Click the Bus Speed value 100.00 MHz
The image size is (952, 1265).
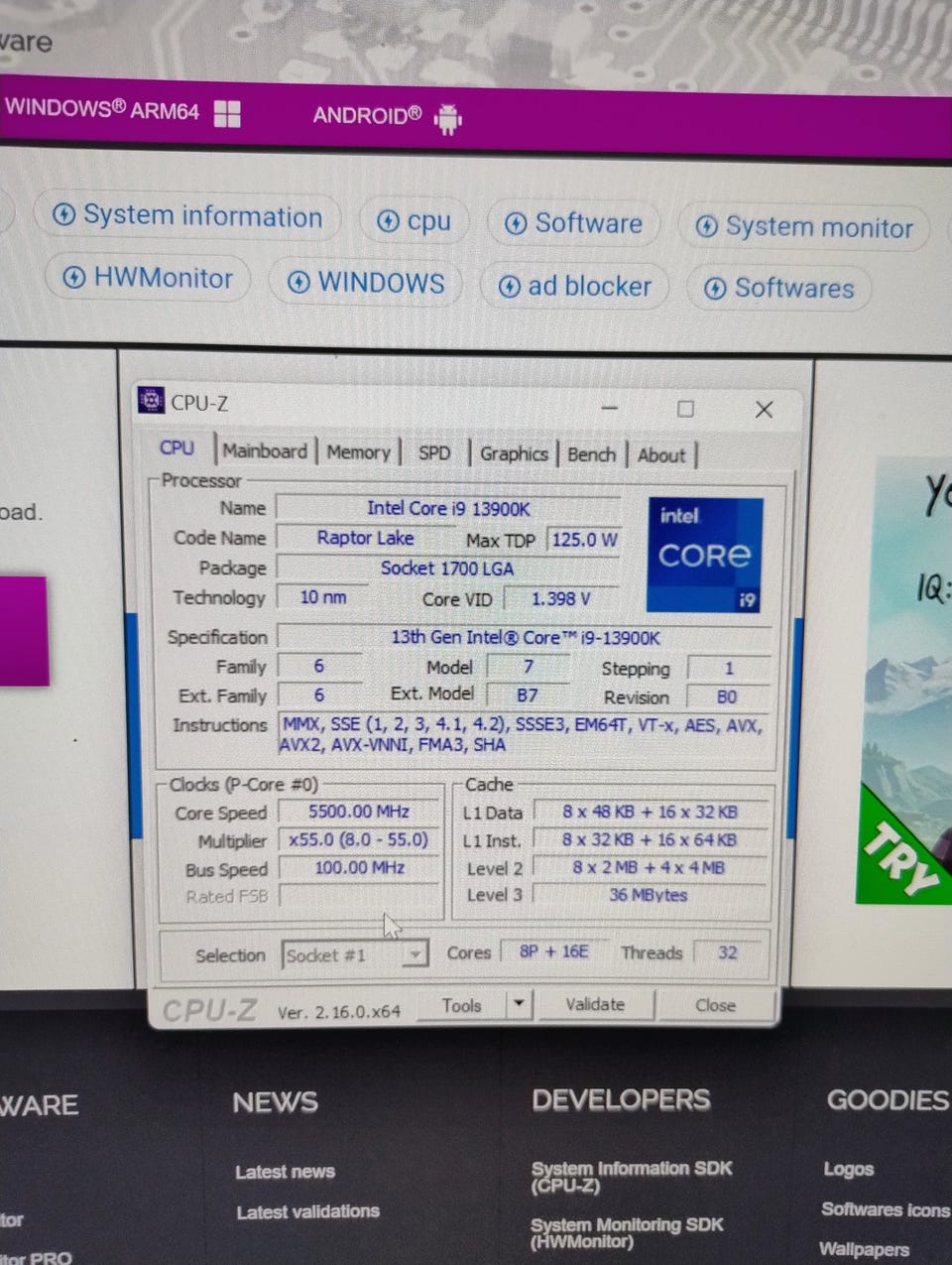358,867
